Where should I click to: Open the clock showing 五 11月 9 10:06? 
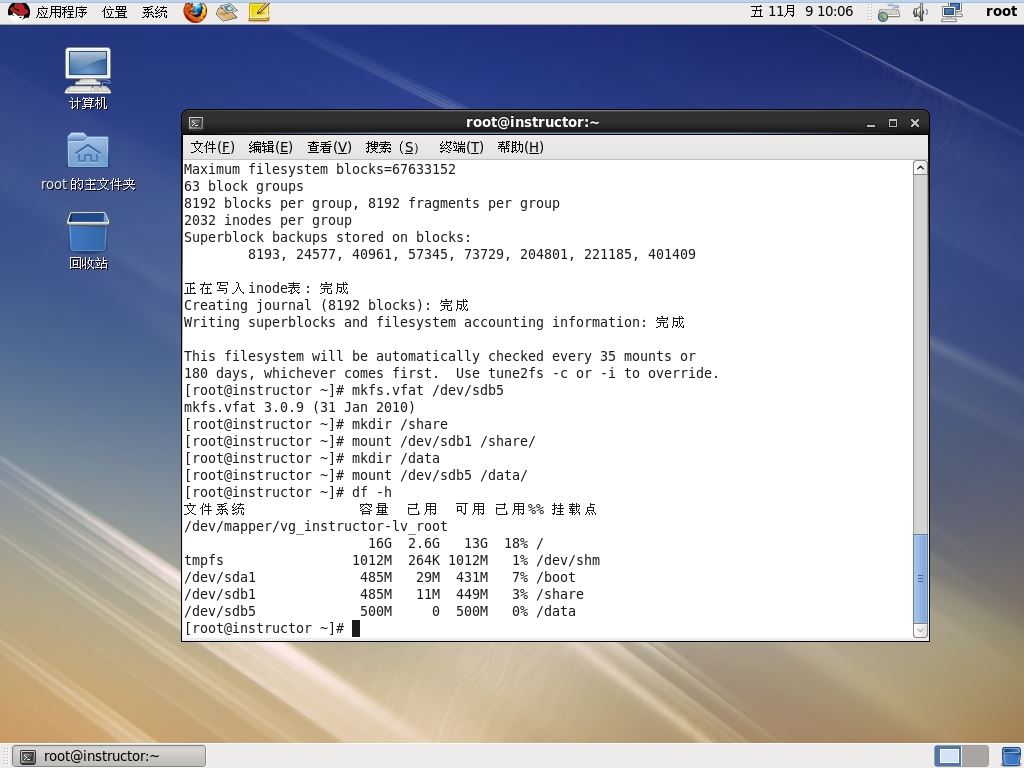tap(801, 11)
